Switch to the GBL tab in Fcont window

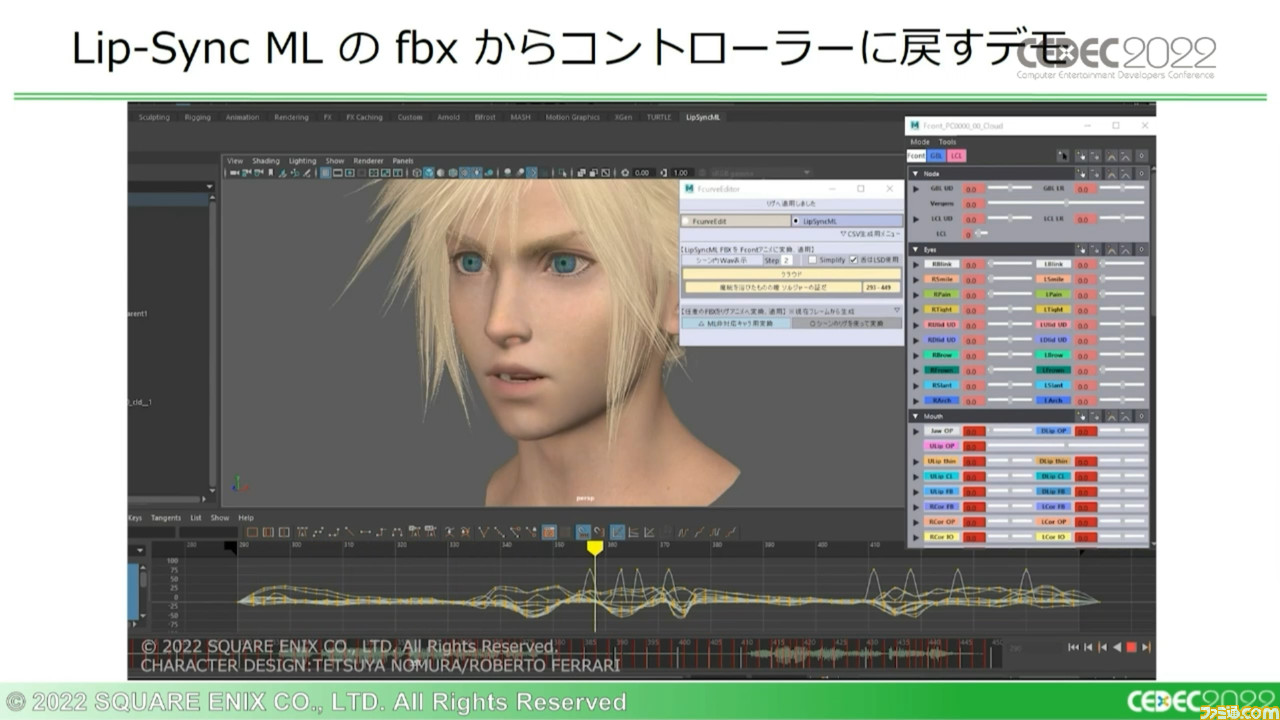click(x=936, y=156)
